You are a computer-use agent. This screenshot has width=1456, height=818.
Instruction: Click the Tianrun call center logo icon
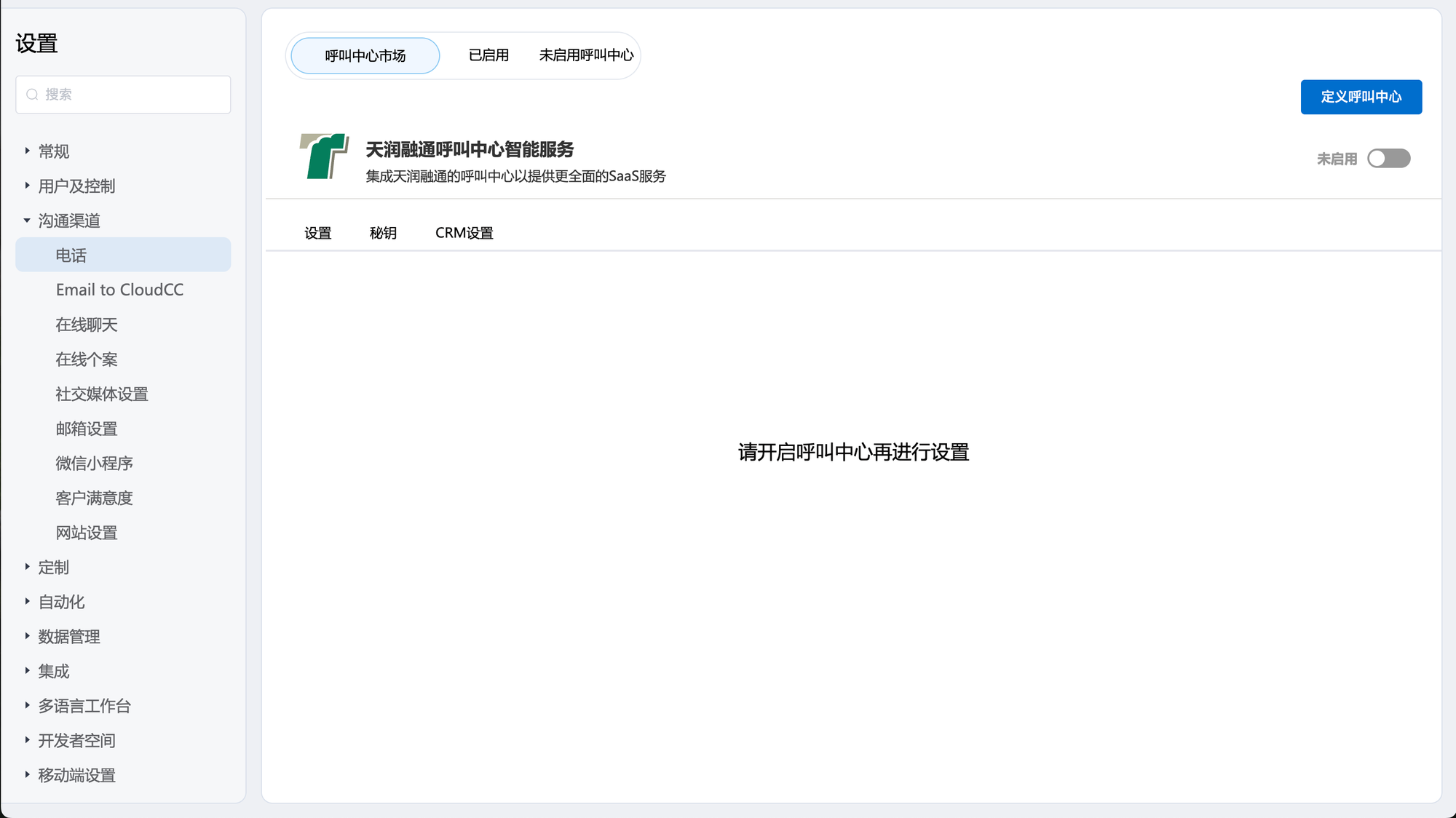pyautogui.click(x=324, y=156)
